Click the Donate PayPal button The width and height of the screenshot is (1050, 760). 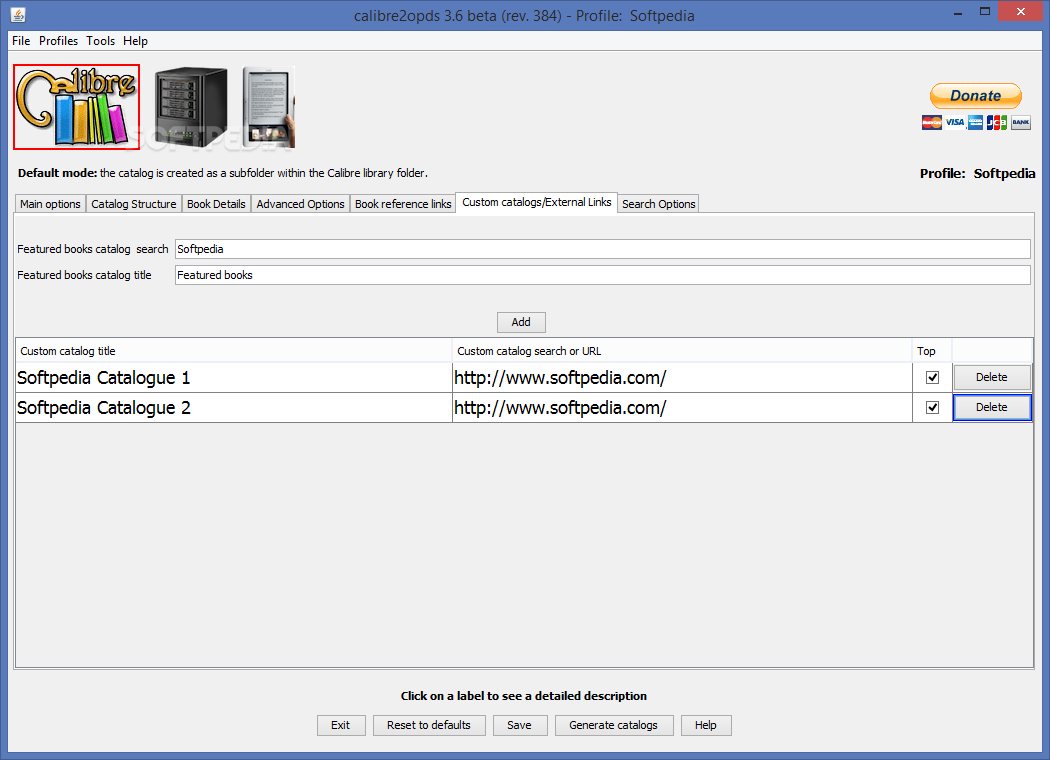[x=976, y=96]
